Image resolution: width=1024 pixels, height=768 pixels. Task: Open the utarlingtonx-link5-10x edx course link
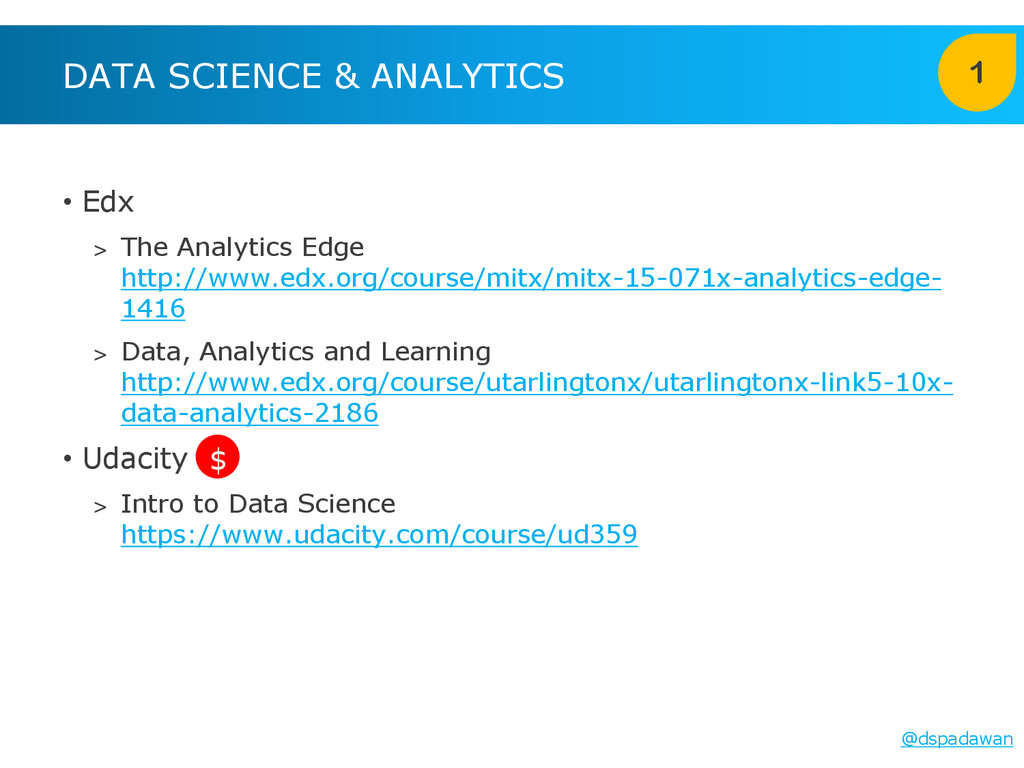pyautogui.click(x=536, y=383)
